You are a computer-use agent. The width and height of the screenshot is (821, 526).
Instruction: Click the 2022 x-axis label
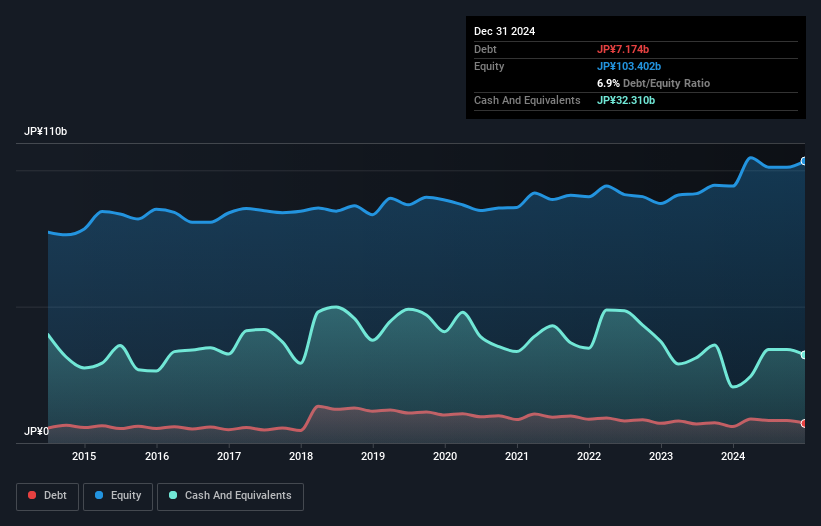tap(589, 456)
